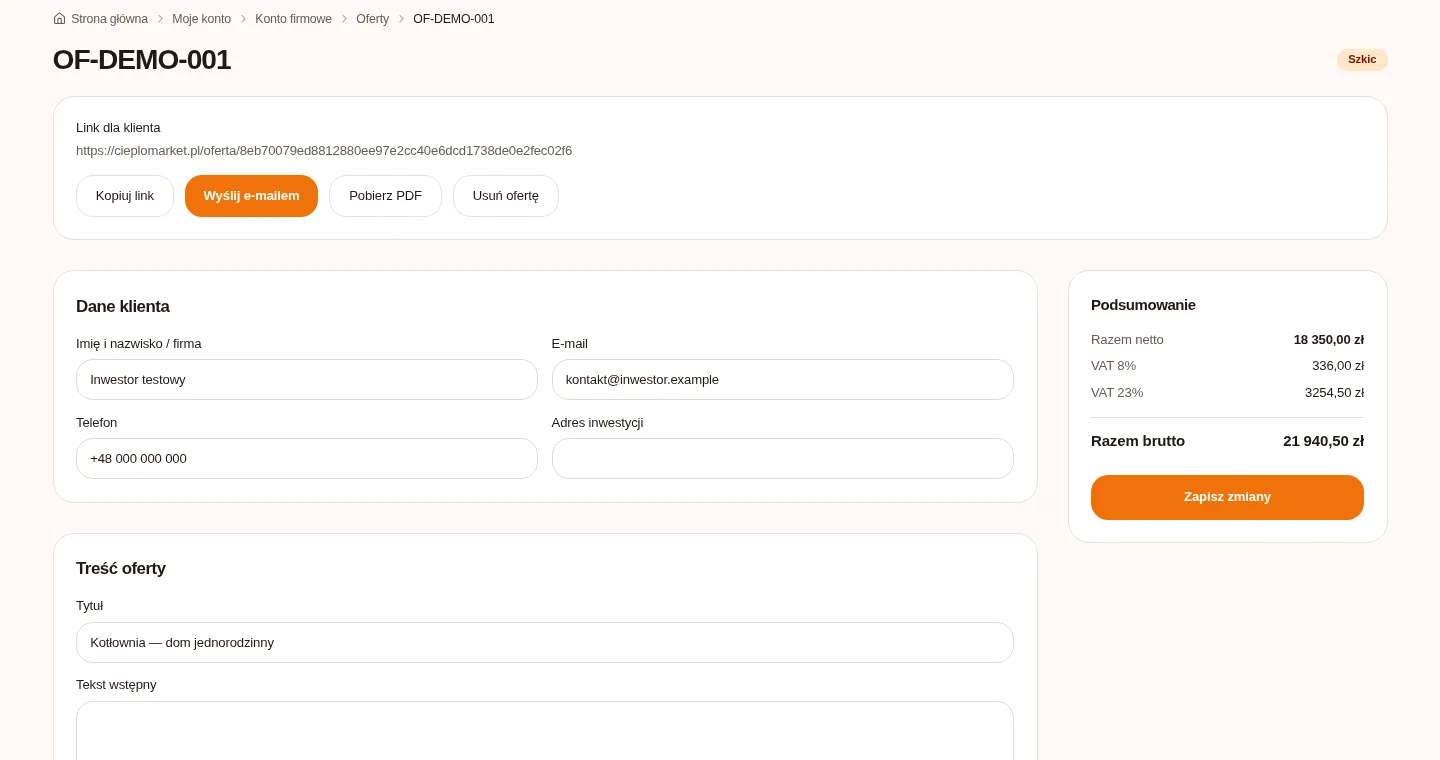
Task: Click the home icon in breadcrumb
Action: (x=59, y=19)
